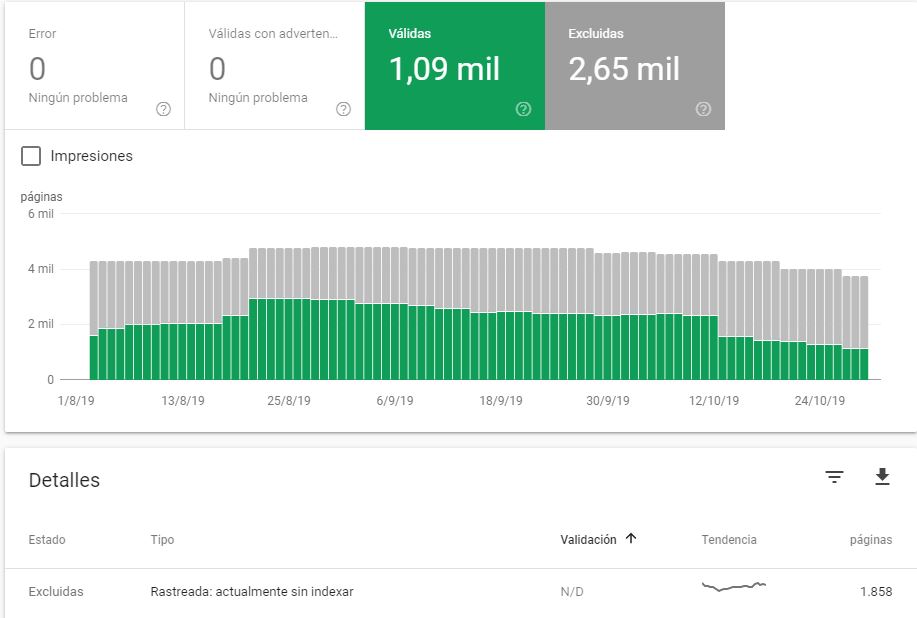The image size is (917, 618).
Task: Open help icon on Válidas card
Action: click(523, 109)
